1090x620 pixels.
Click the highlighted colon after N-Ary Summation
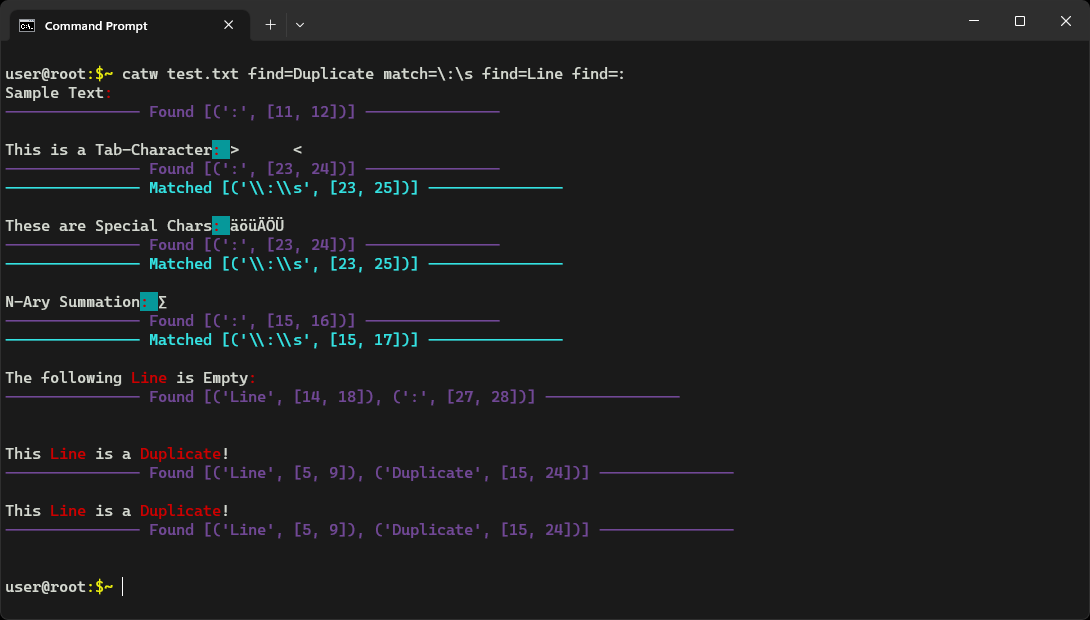click(147, 301)
